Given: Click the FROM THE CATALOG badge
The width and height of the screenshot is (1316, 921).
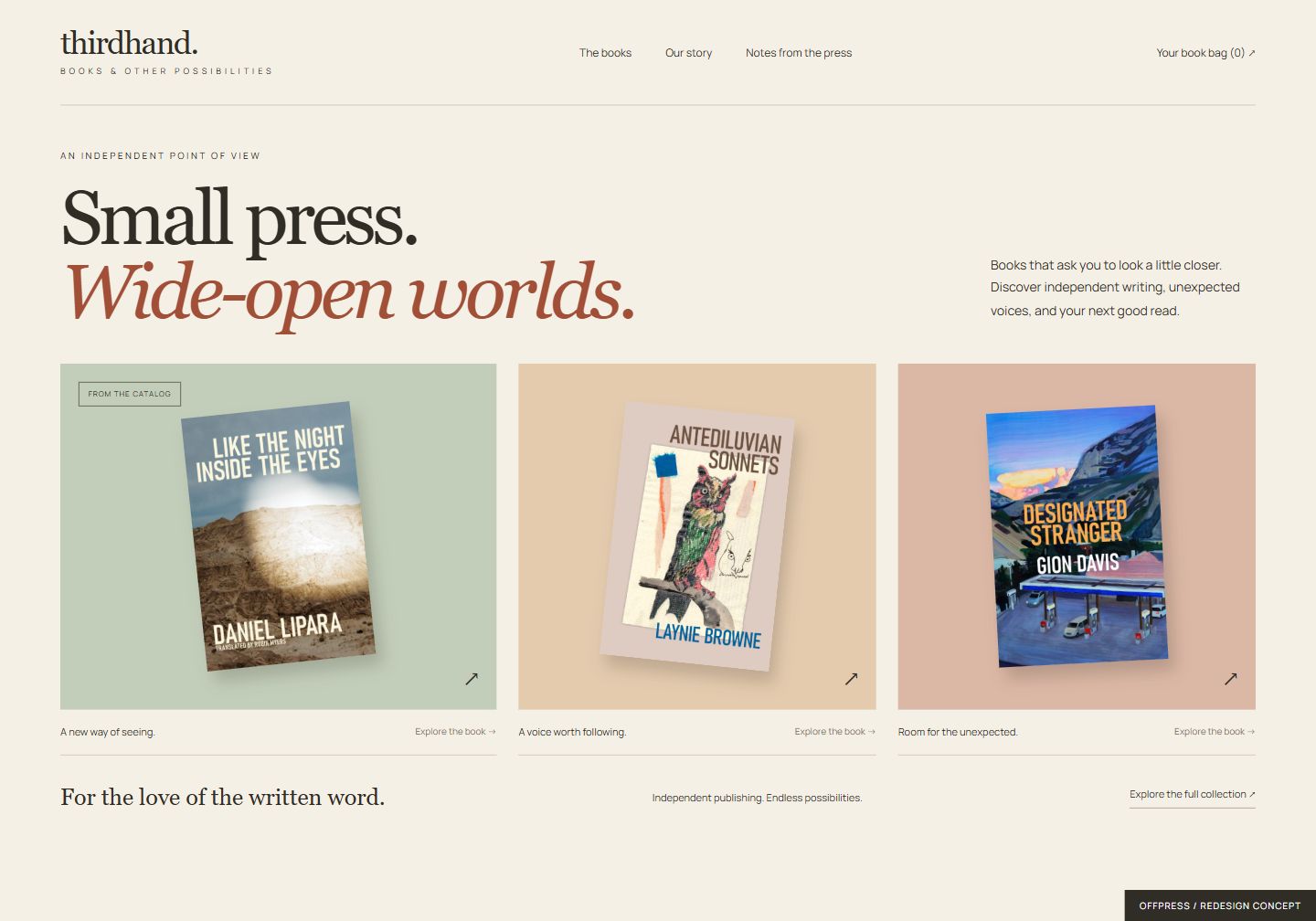Looking at the screenshot, I should [130, 394].
